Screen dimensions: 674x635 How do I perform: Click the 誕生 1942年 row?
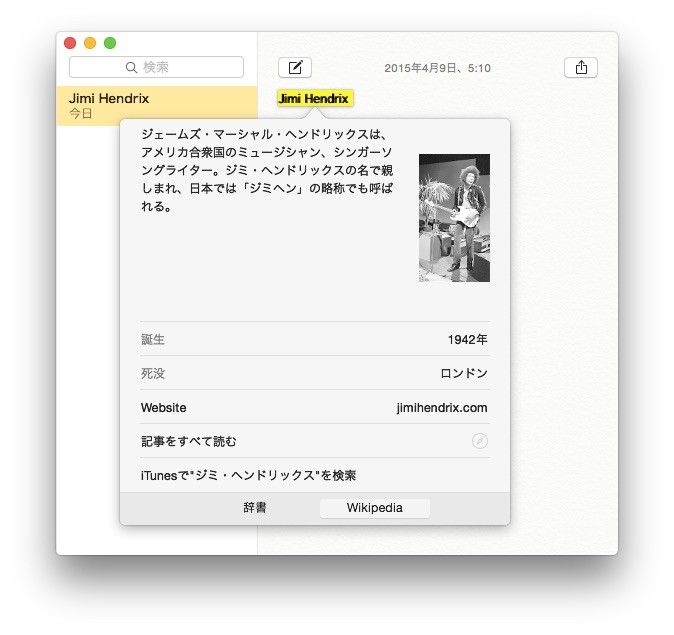pyautogui.click(x=315, y=339)
